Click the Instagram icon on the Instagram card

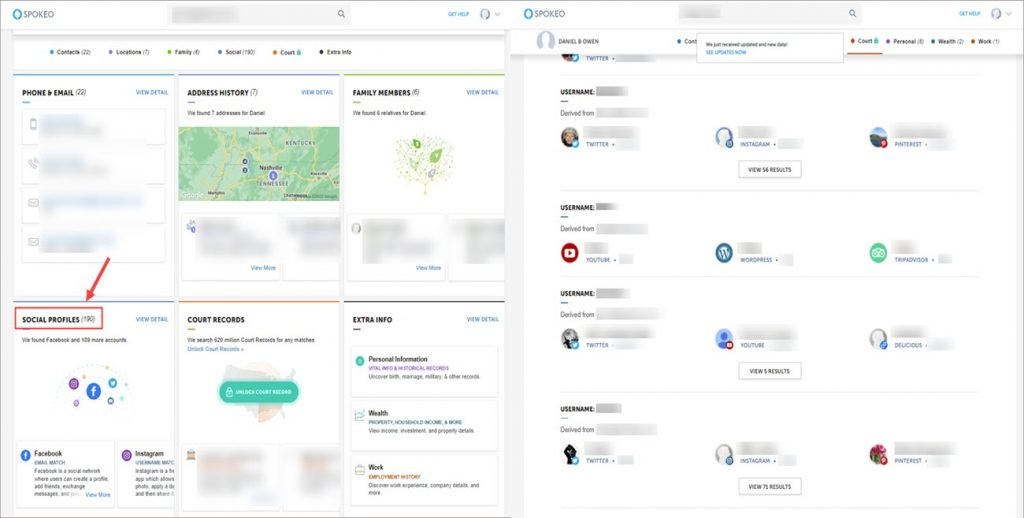pyautogui.click(x=127, y=455)
